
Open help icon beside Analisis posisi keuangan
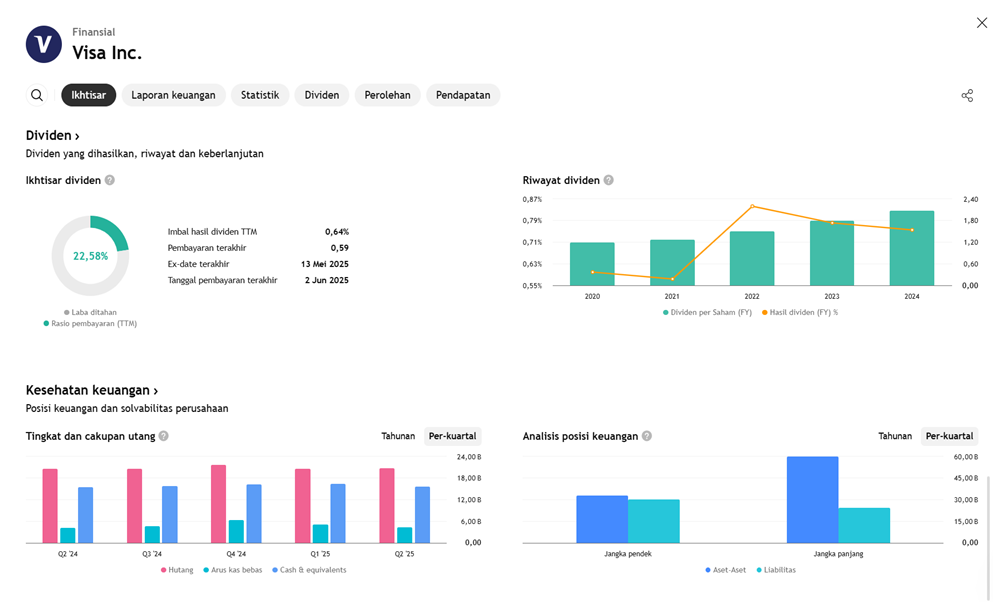pos(647,436)
